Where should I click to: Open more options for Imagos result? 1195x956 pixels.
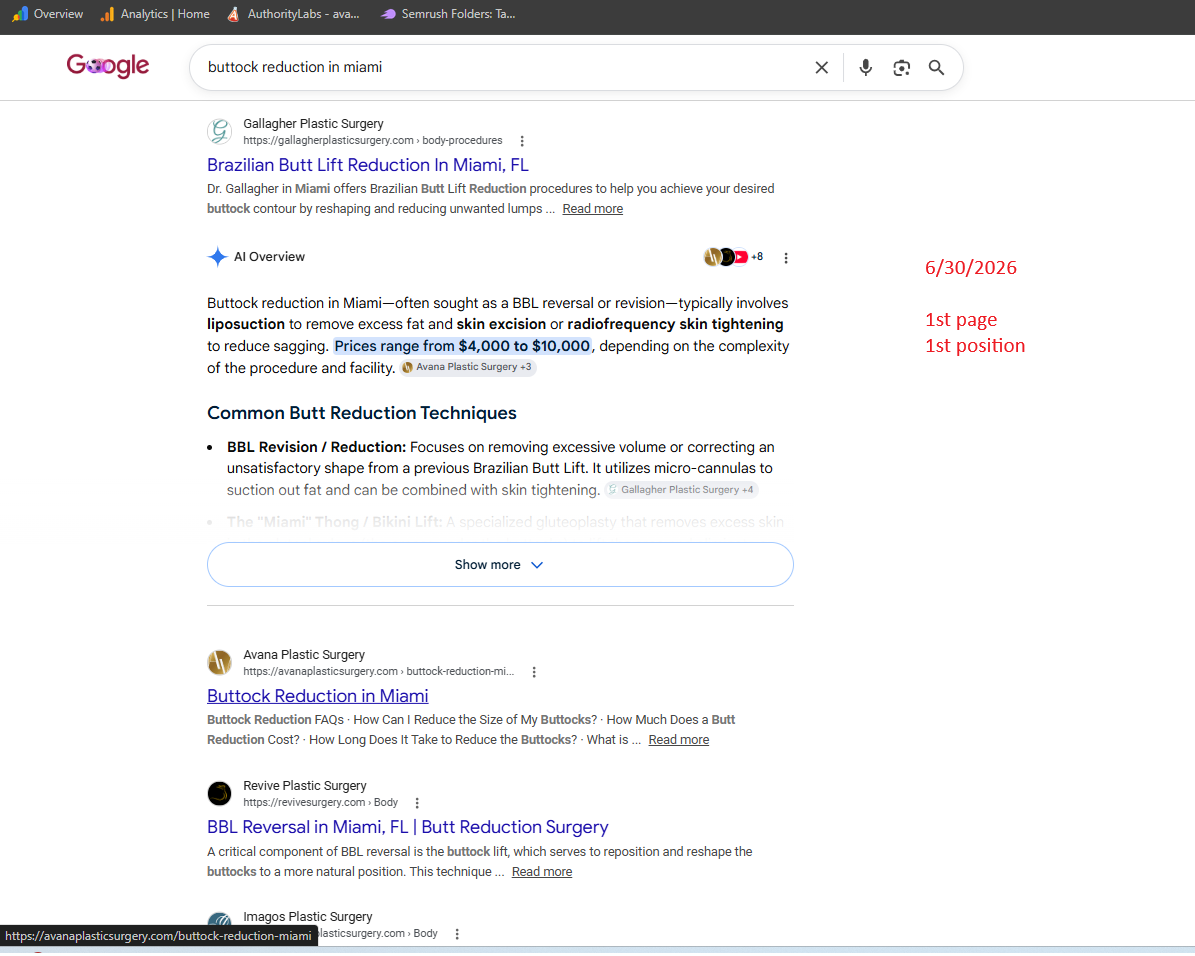click(457, 935)
